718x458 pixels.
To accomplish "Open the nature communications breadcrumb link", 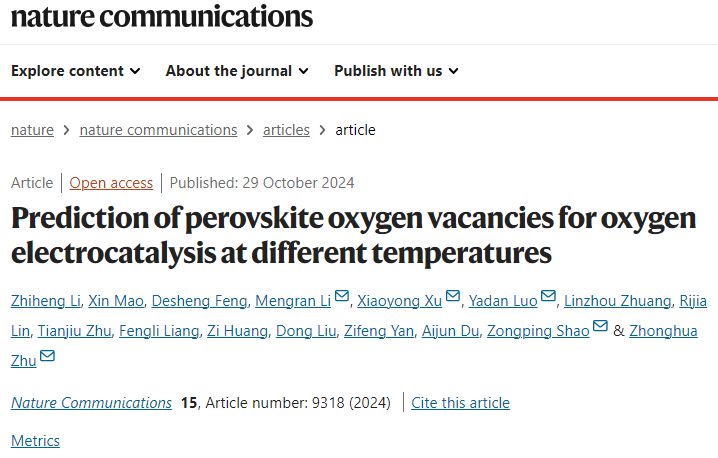I will pyautogui.click(x=158, y=130).
